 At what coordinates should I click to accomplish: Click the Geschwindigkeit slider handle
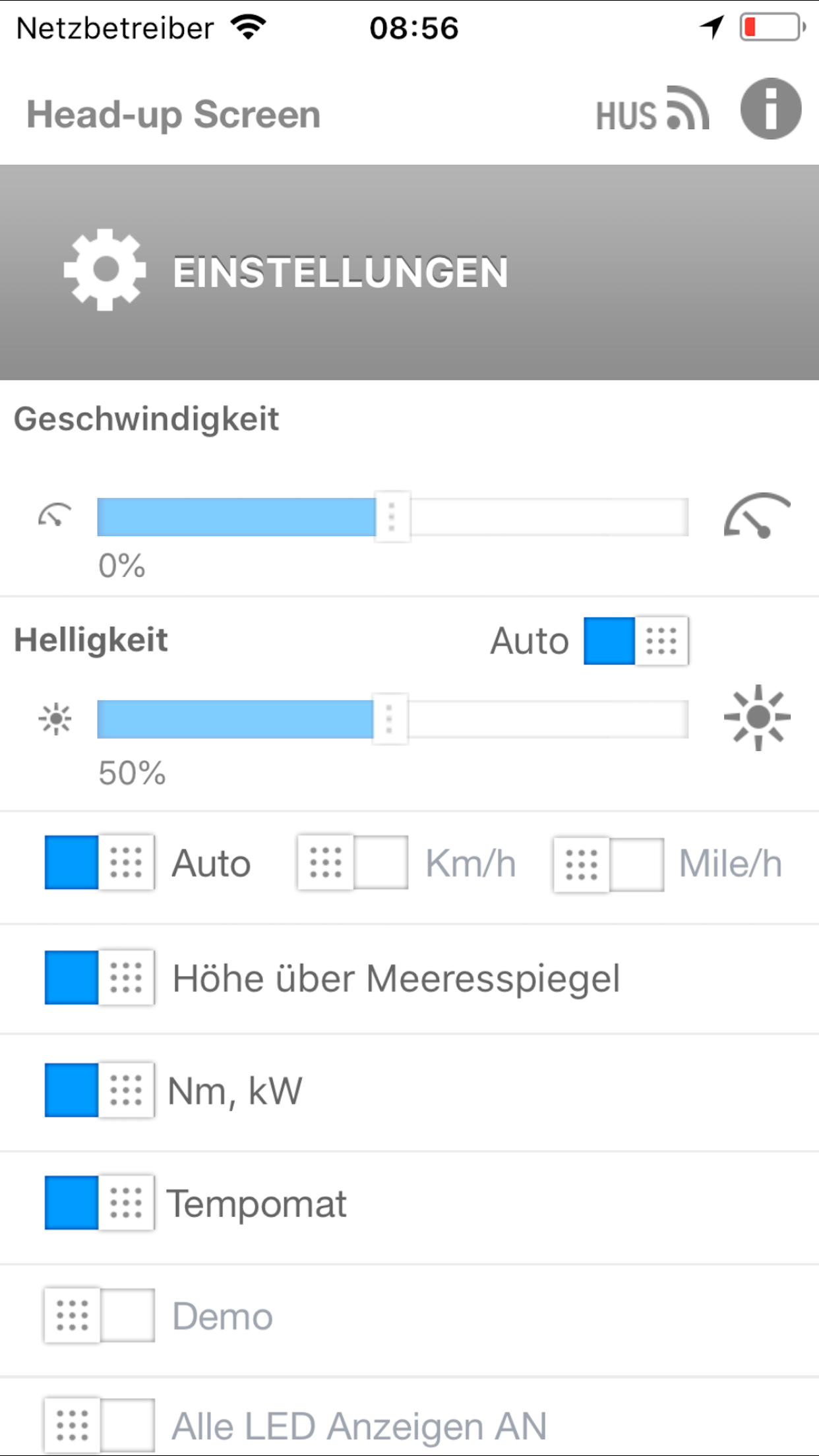tap(392, 516)
